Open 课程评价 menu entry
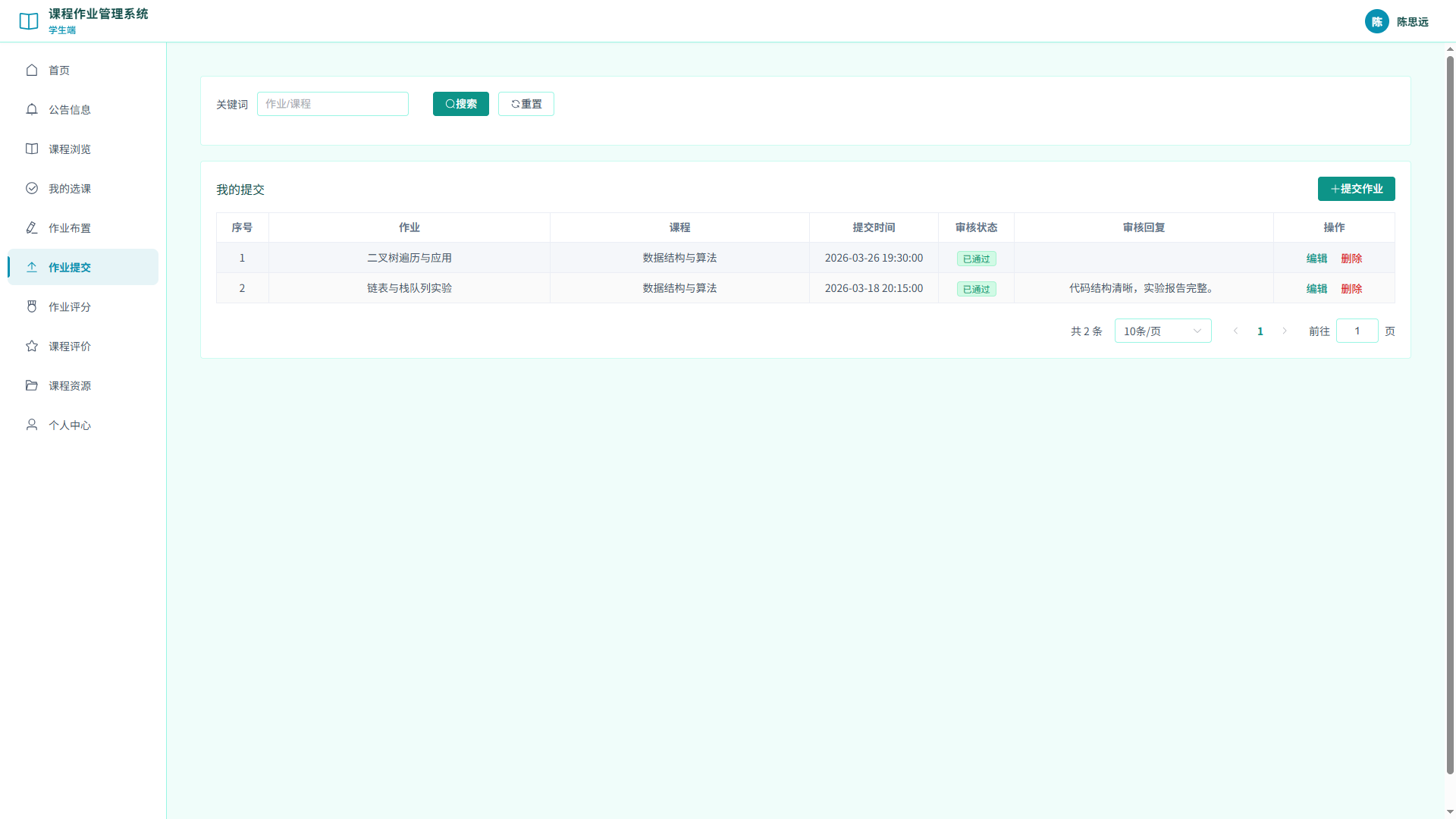Screen dimensions: 1456x819 [83, 346]
